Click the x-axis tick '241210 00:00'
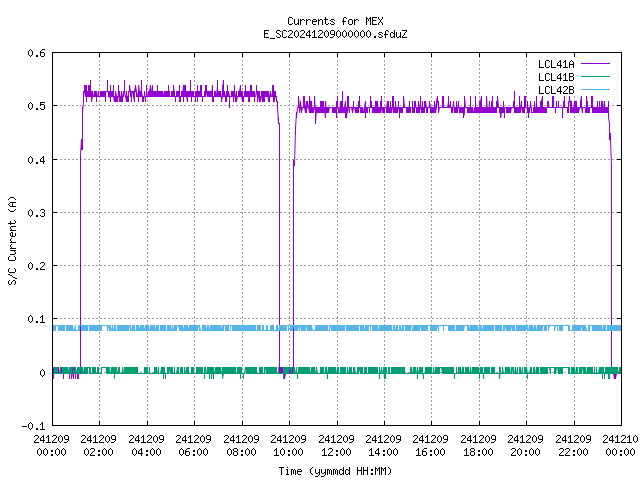The image size is (640, 480). click(620, 446)
